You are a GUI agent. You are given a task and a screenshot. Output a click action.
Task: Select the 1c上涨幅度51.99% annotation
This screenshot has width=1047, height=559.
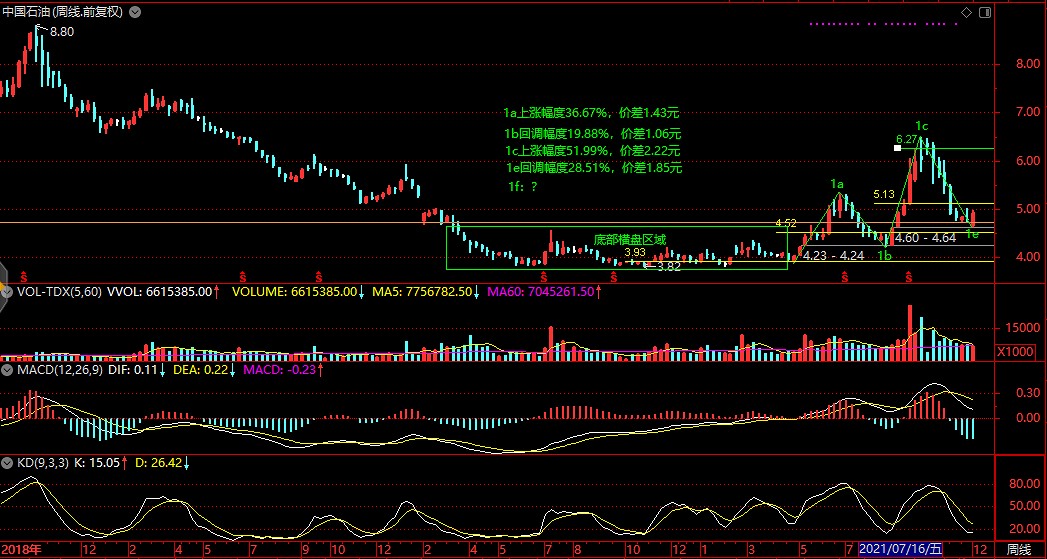(593, 151)
